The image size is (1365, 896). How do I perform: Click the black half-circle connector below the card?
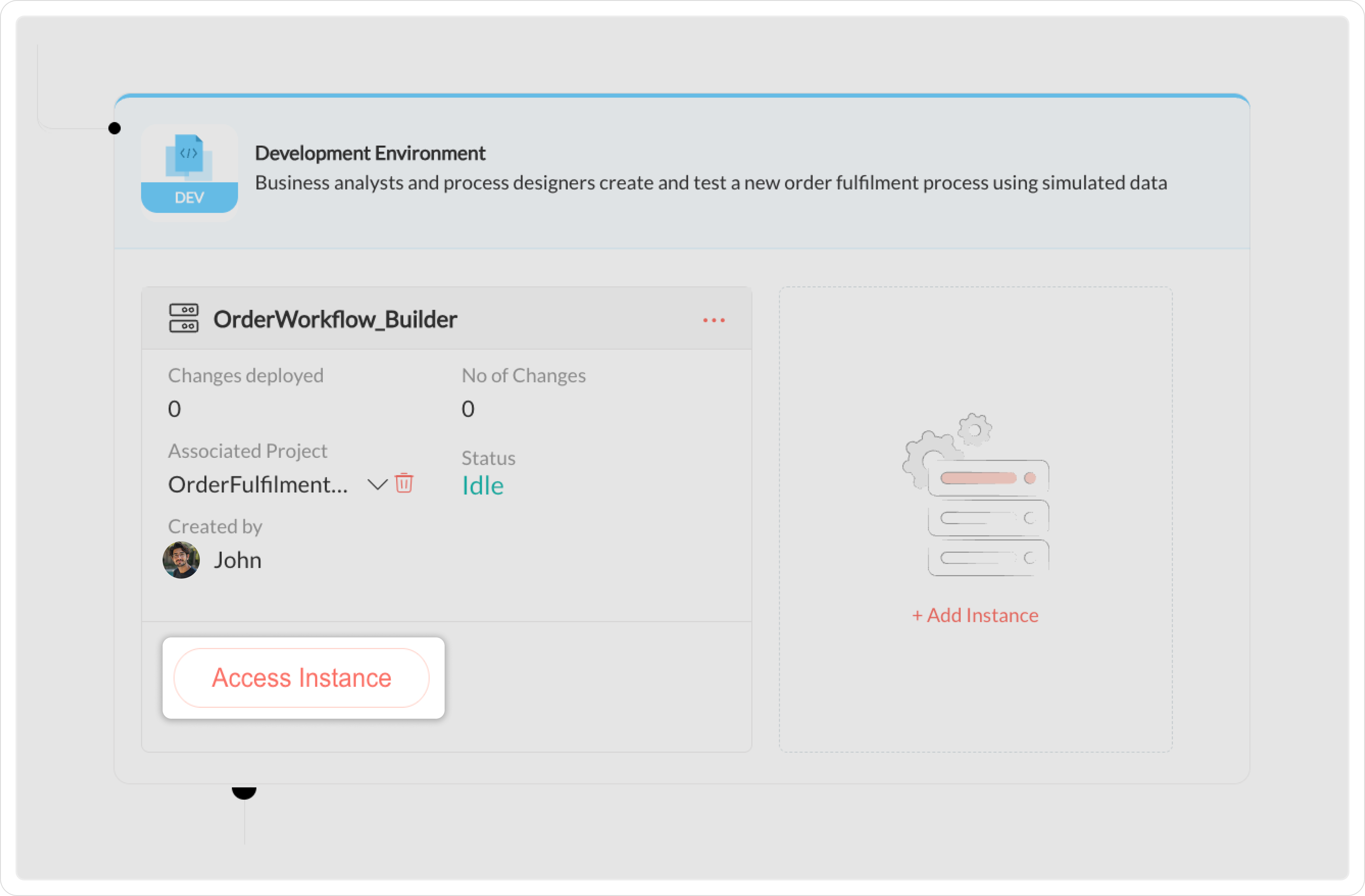(244, 792)
